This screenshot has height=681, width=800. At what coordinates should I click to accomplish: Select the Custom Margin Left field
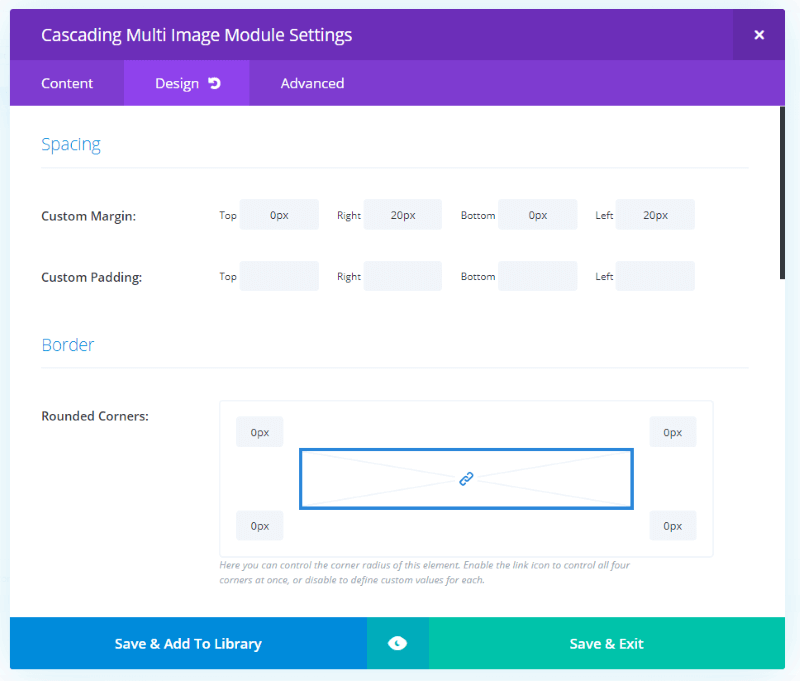655,215
